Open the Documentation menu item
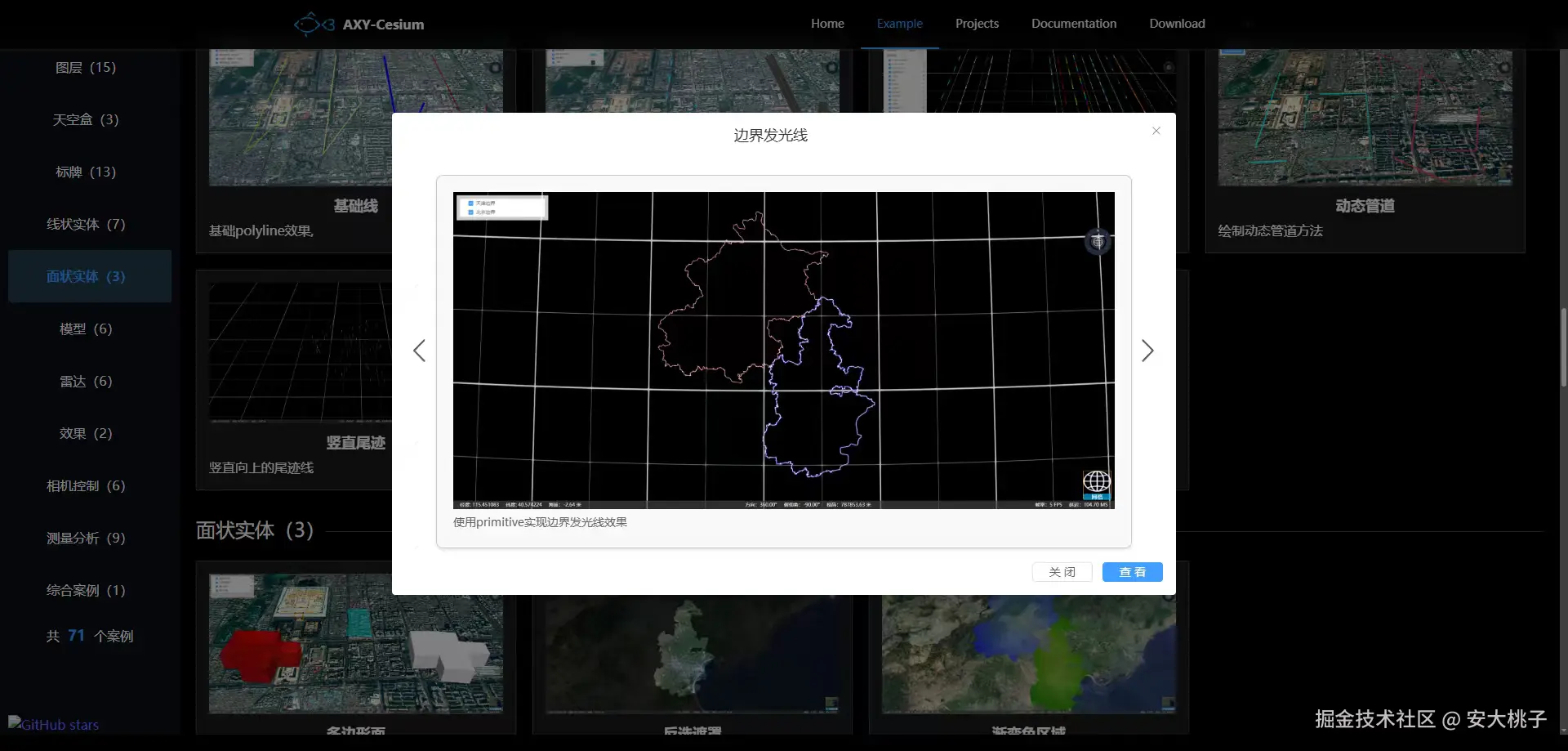This screenshot has height=751, width=1568. (1073, 24)
